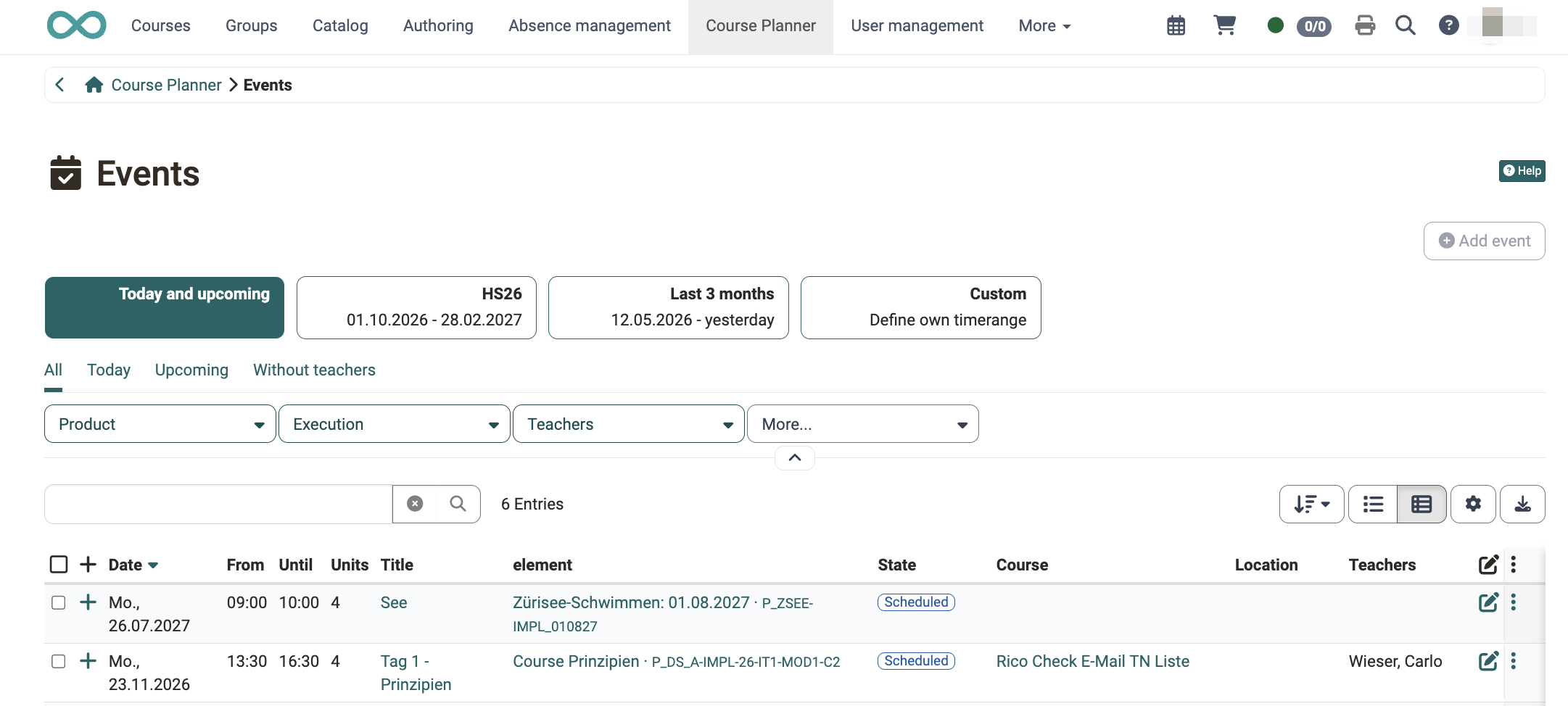
Task: Select the All tab
Action: click(53, 370)
